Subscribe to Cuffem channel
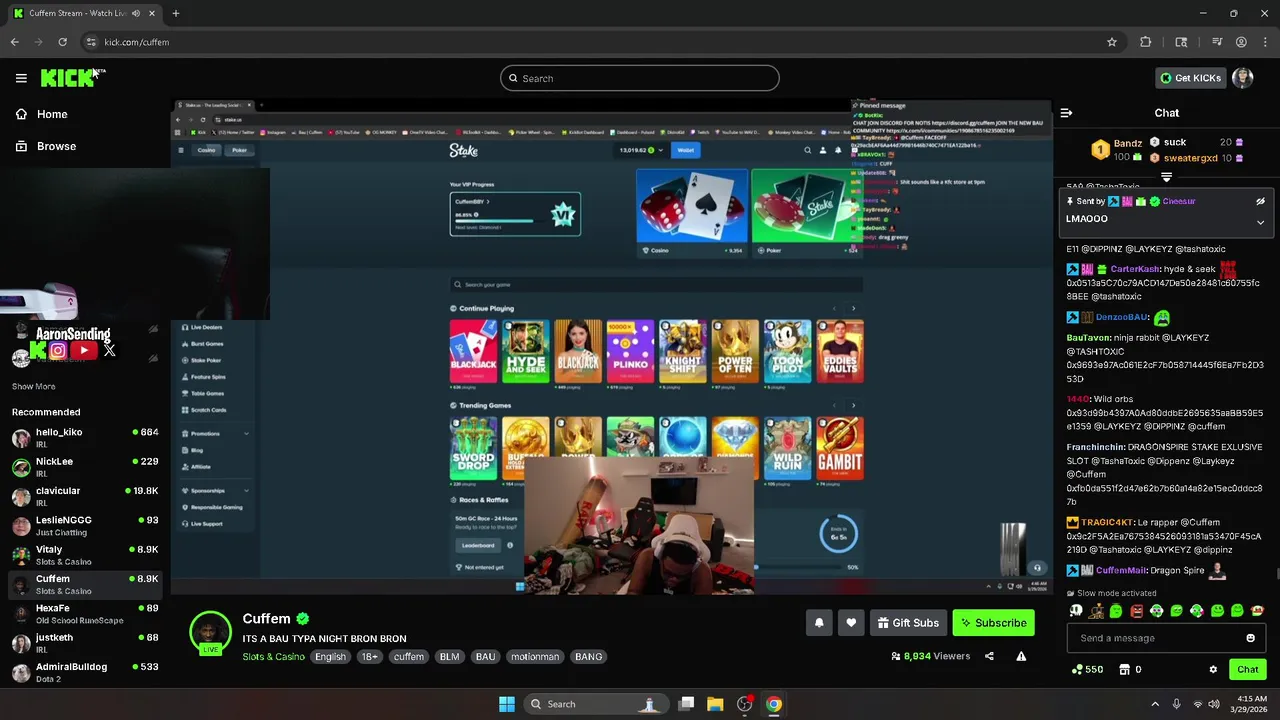The image size is (1280, 720). click(993, 623)
